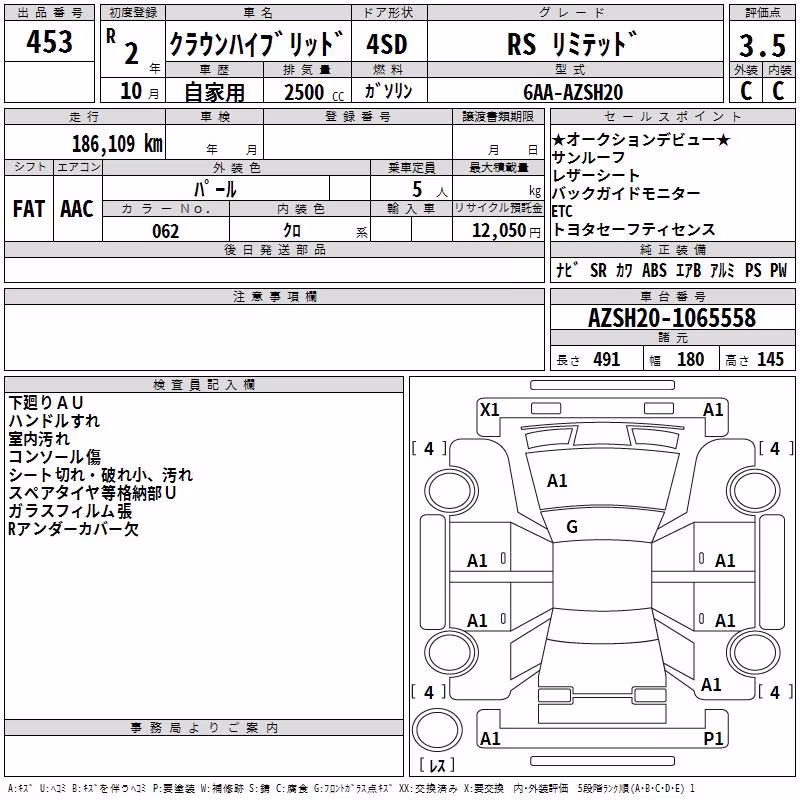Screen dimensions: 800x800
Task: Select inspector note 下廻りAU
Action: point(45,403)
